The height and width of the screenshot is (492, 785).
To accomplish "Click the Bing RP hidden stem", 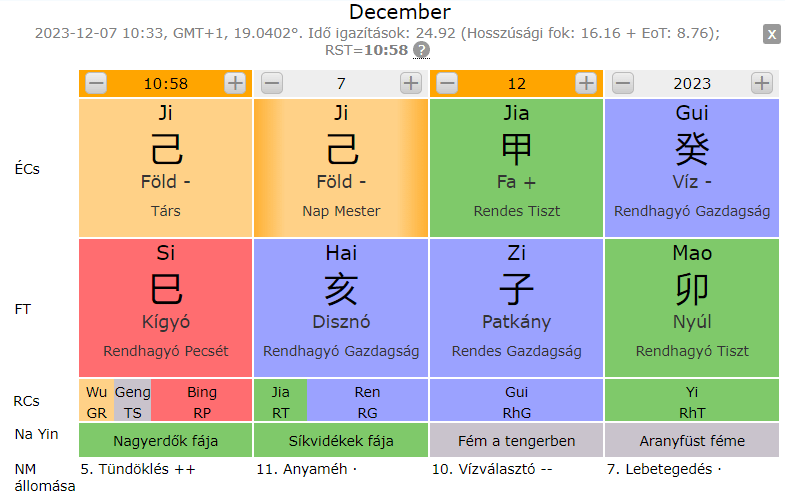I will [x=202, y=401].
